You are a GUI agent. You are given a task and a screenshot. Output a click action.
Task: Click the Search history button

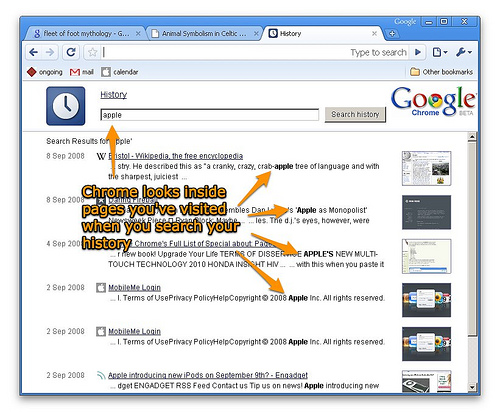[355, 115]
